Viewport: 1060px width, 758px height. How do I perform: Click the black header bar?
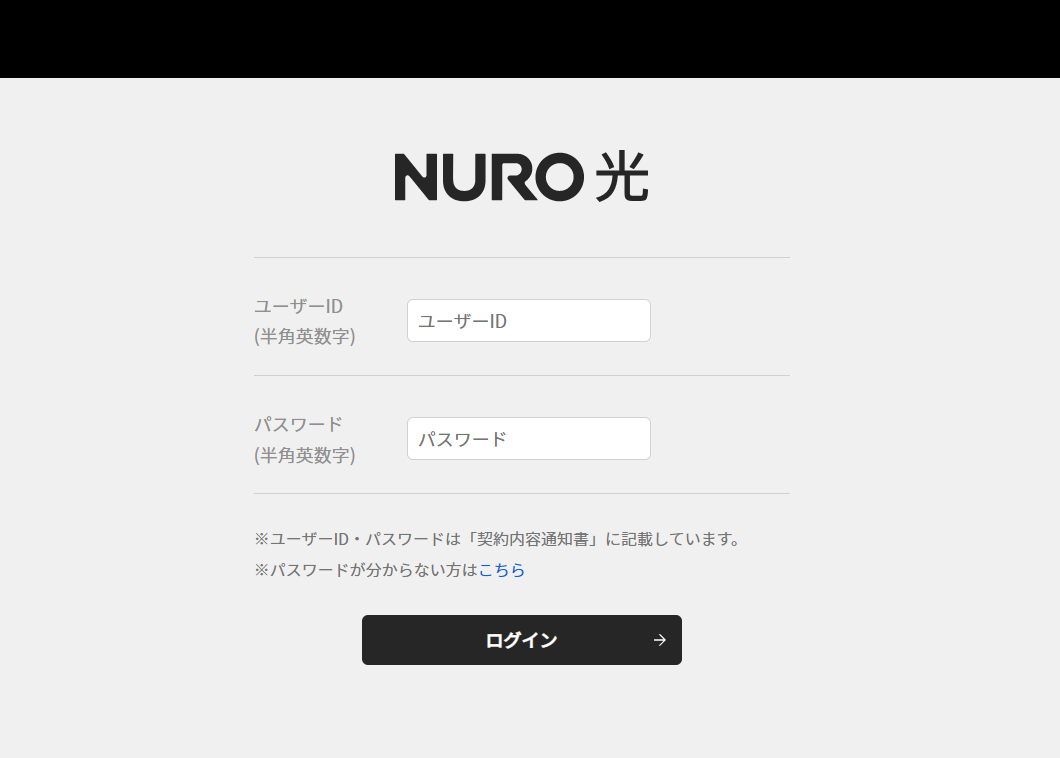[x=530, y=39]
